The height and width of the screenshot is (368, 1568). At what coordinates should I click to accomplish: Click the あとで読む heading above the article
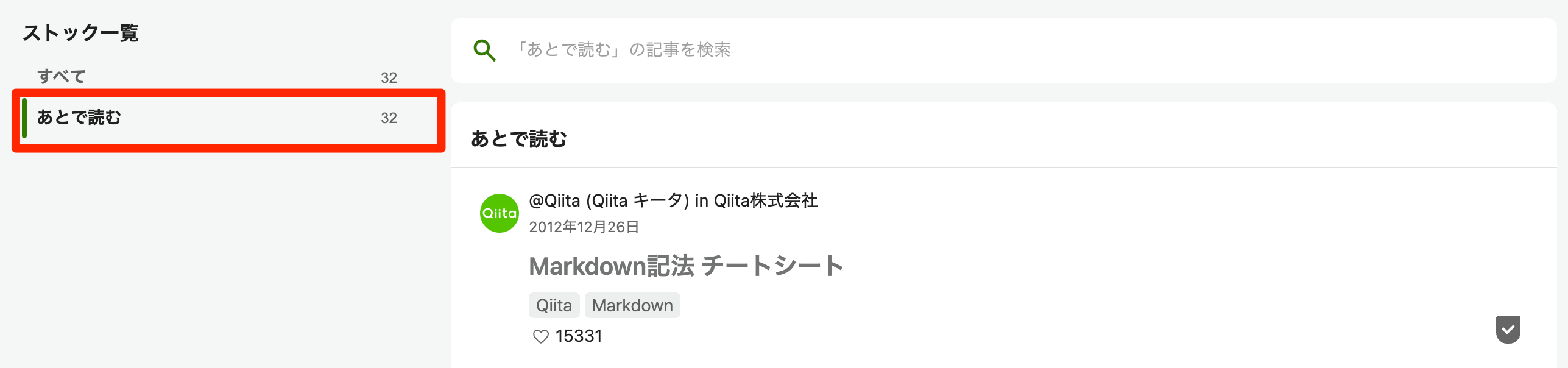coord(518,139)
